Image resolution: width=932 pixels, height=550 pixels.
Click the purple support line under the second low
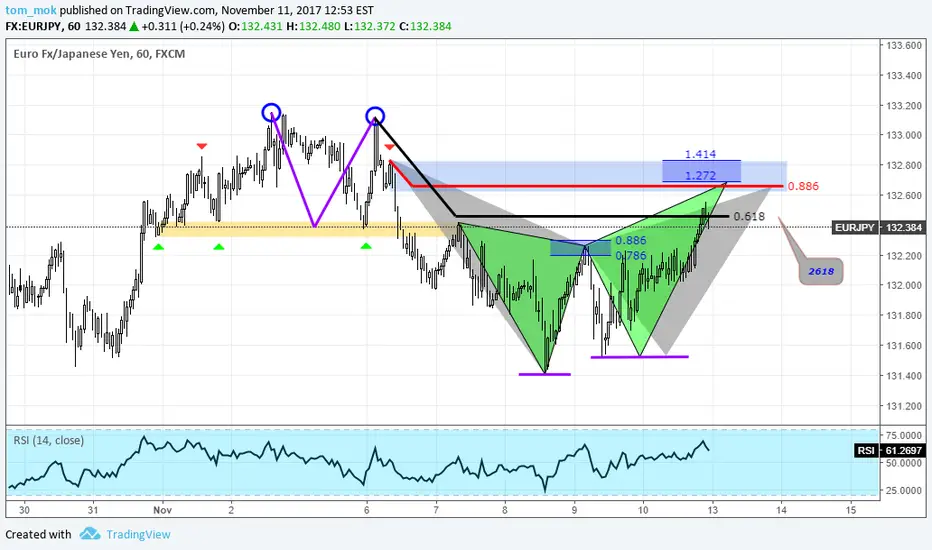(640, 357)
